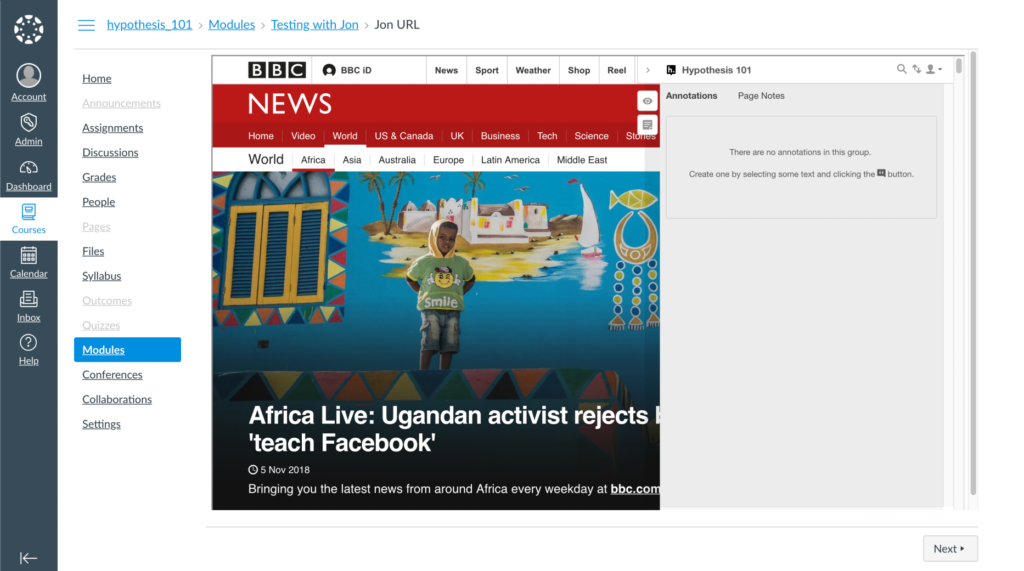Viewport: 1024px width, 571px height.
Task: Go to the Dashboard speedometer icon
Action: pyautogui.click(x=29, y=168)
